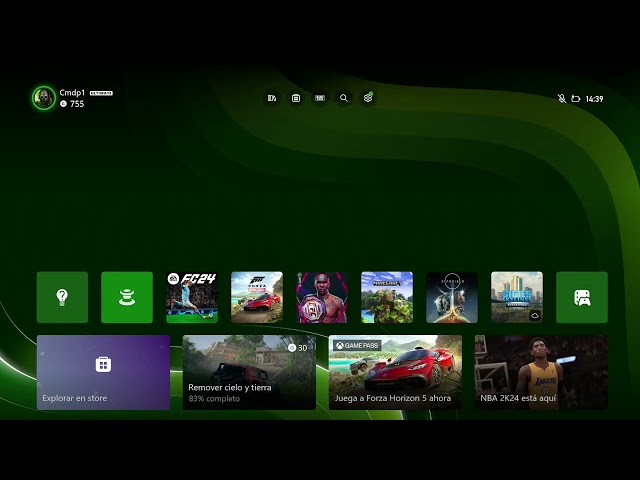Open the controller icon games tile
The image size is (640, 480).
582,297
